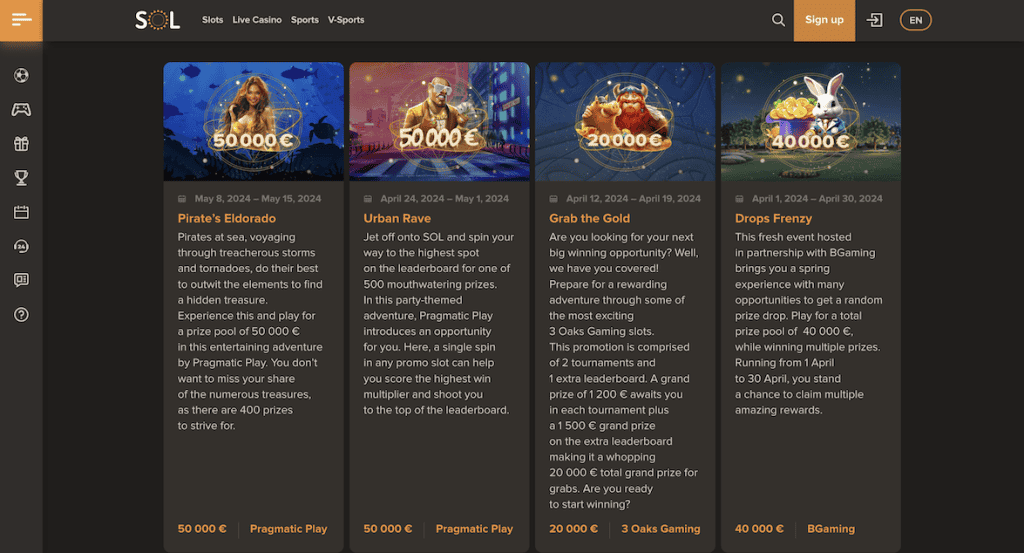Select the V-Sports menu item
The height and width of the screenshot is (553, 1024).
point(346,20)
